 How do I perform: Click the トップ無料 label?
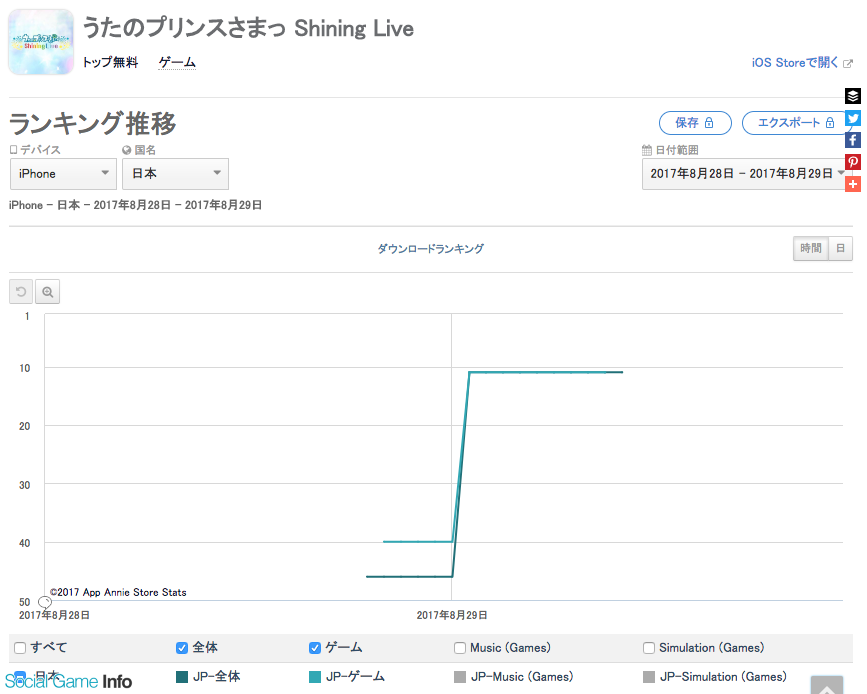click(x=110, y=62)
